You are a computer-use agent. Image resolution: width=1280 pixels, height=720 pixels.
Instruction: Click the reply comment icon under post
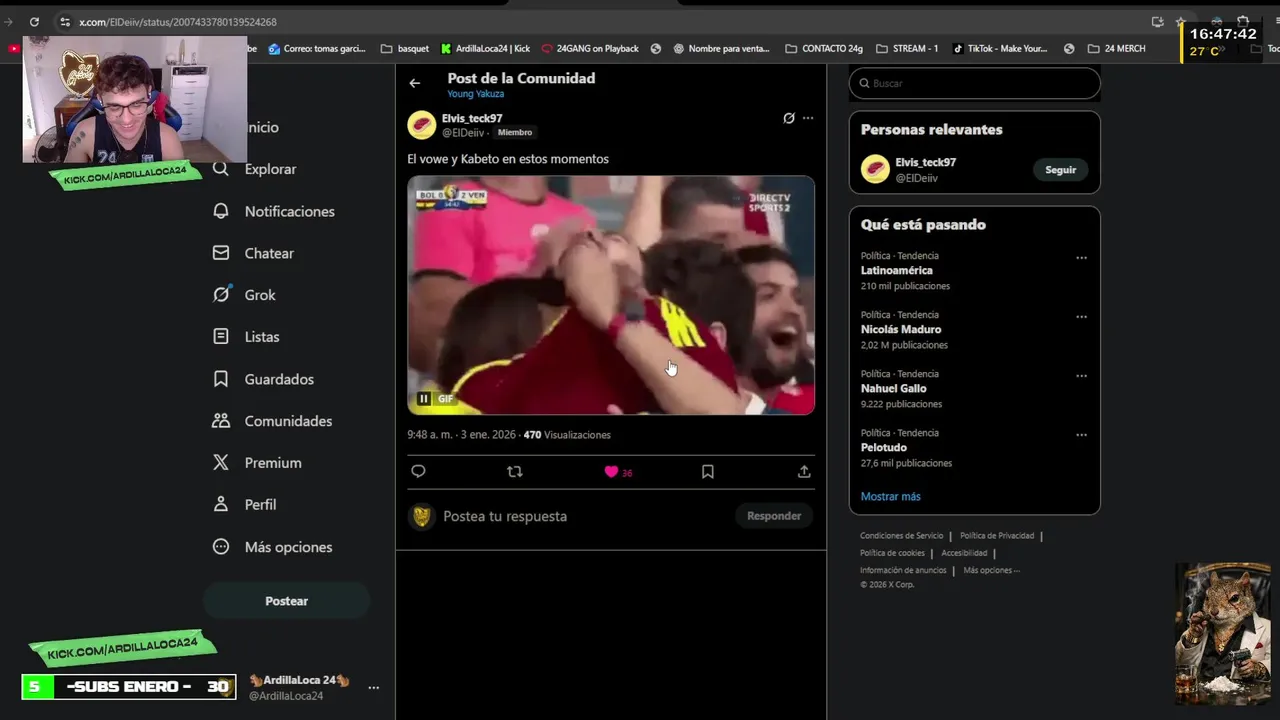418,472
